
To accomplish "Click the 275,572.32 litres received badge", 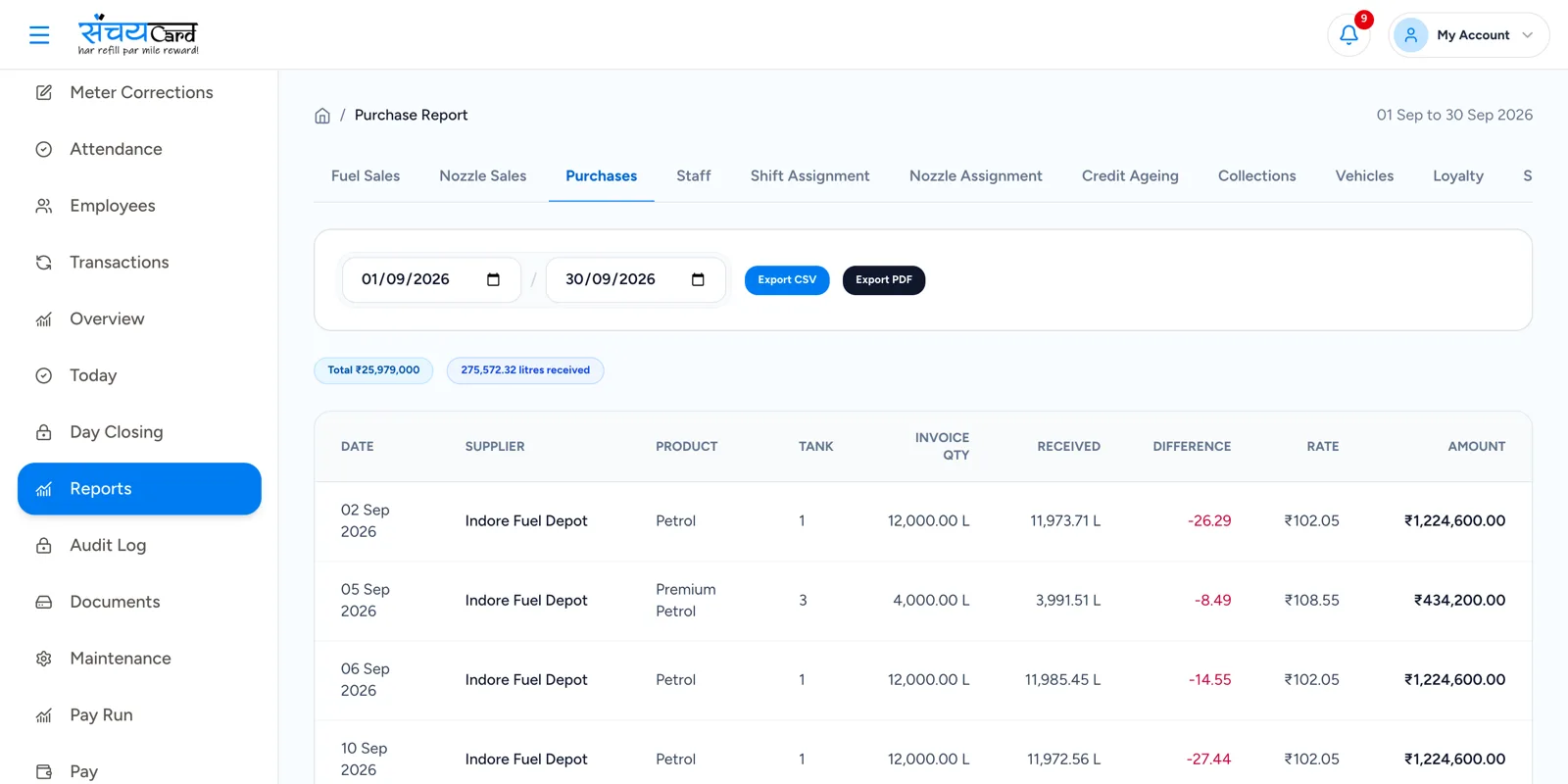I will (525, 370).
